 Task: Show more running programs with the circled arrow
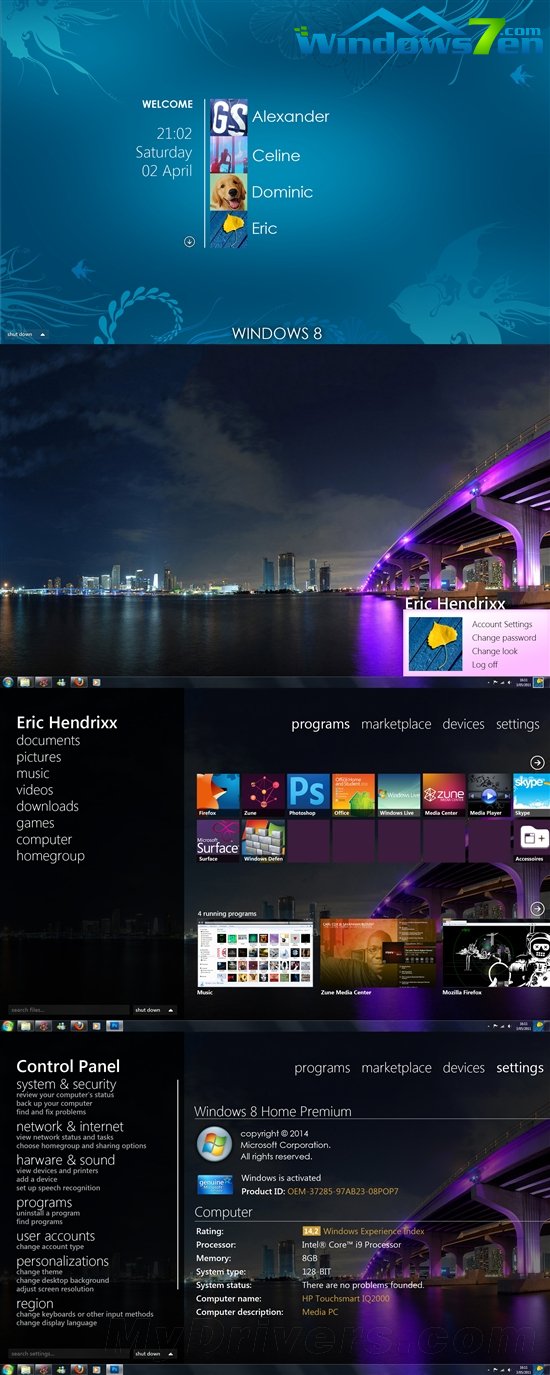coord(537,909)
